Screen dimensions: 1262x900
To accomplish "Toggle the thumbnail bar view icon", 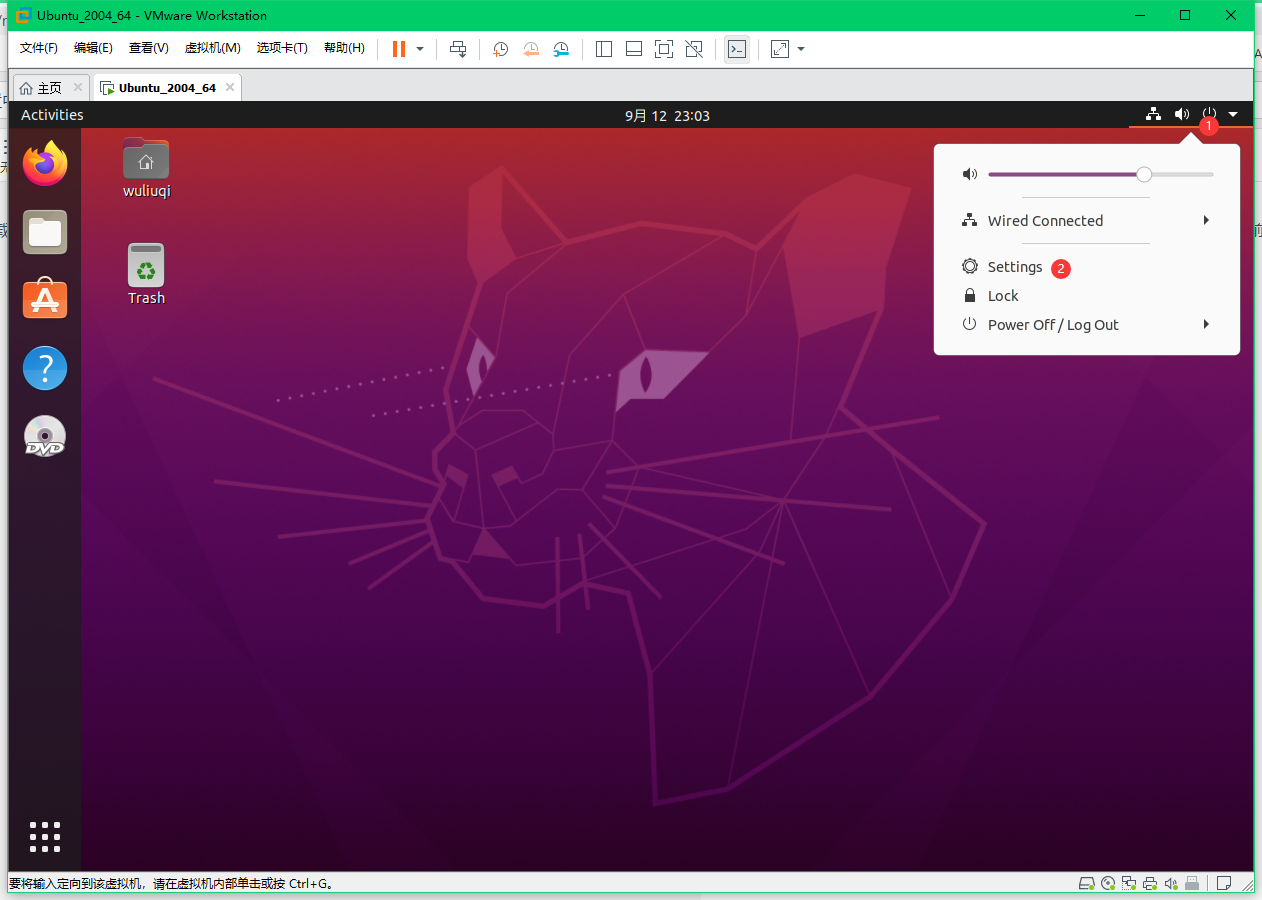I will 633,49.
